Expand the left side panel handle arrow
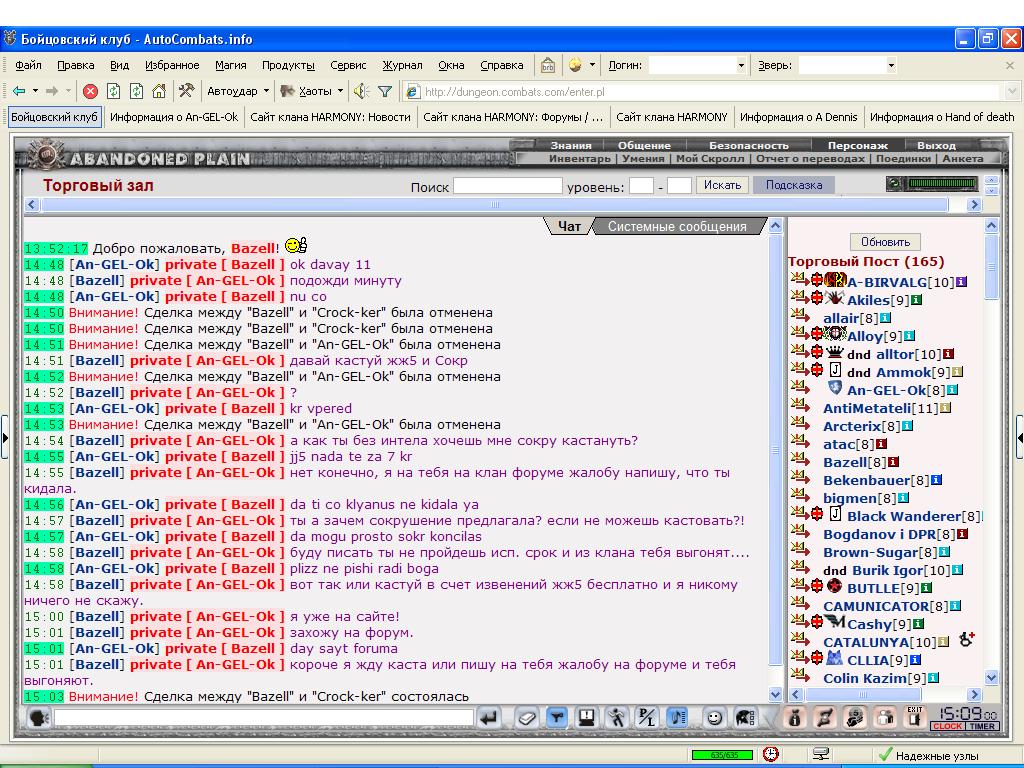The height and width of the screenshot is (768, 1024). [5, 438]
